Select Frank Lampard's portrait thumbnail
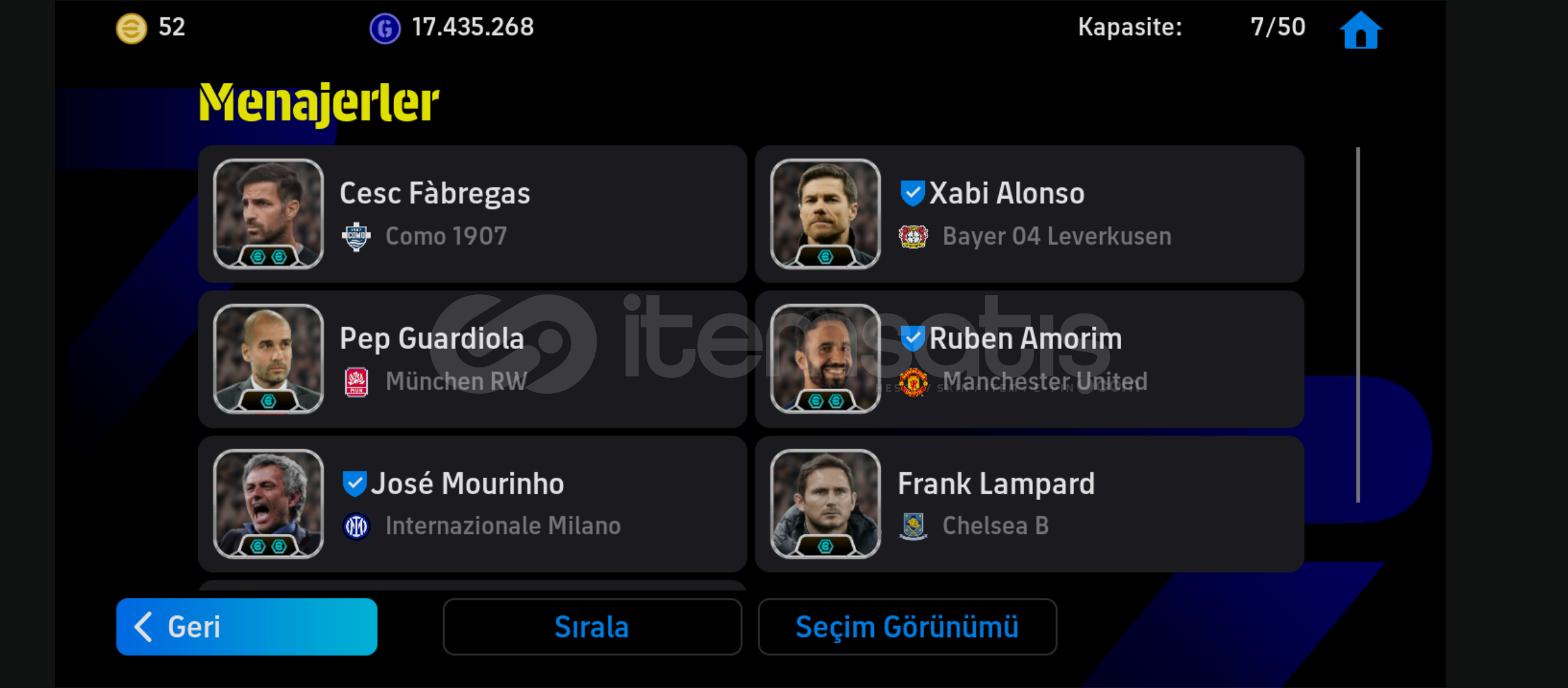The width and height of the screenshot is (1568, 688). (x=825, y=504)
